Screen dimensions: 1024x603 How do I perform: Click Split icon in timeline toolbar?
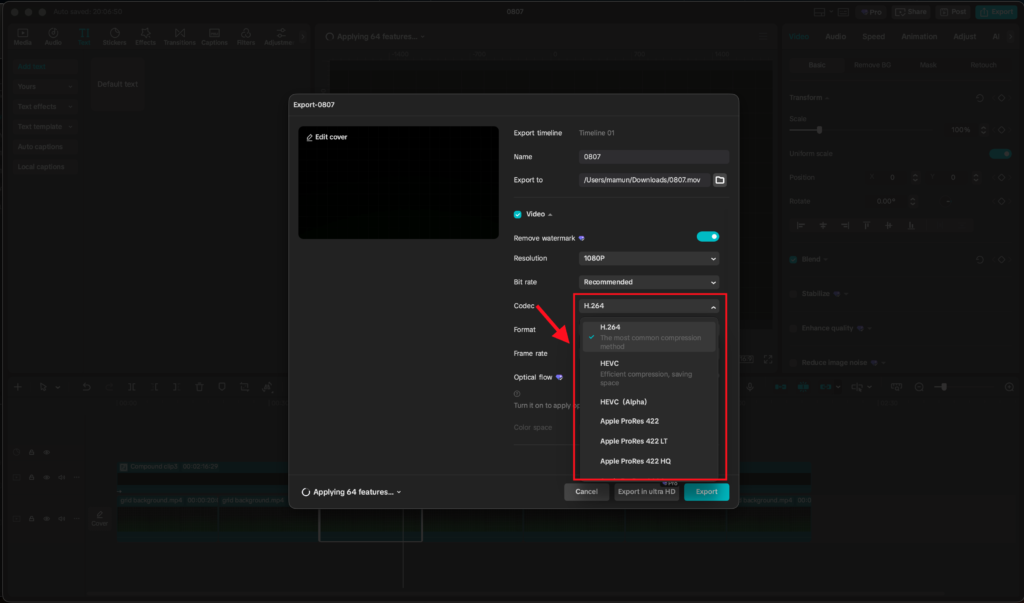pyautogui.click(x=132, y=387)
